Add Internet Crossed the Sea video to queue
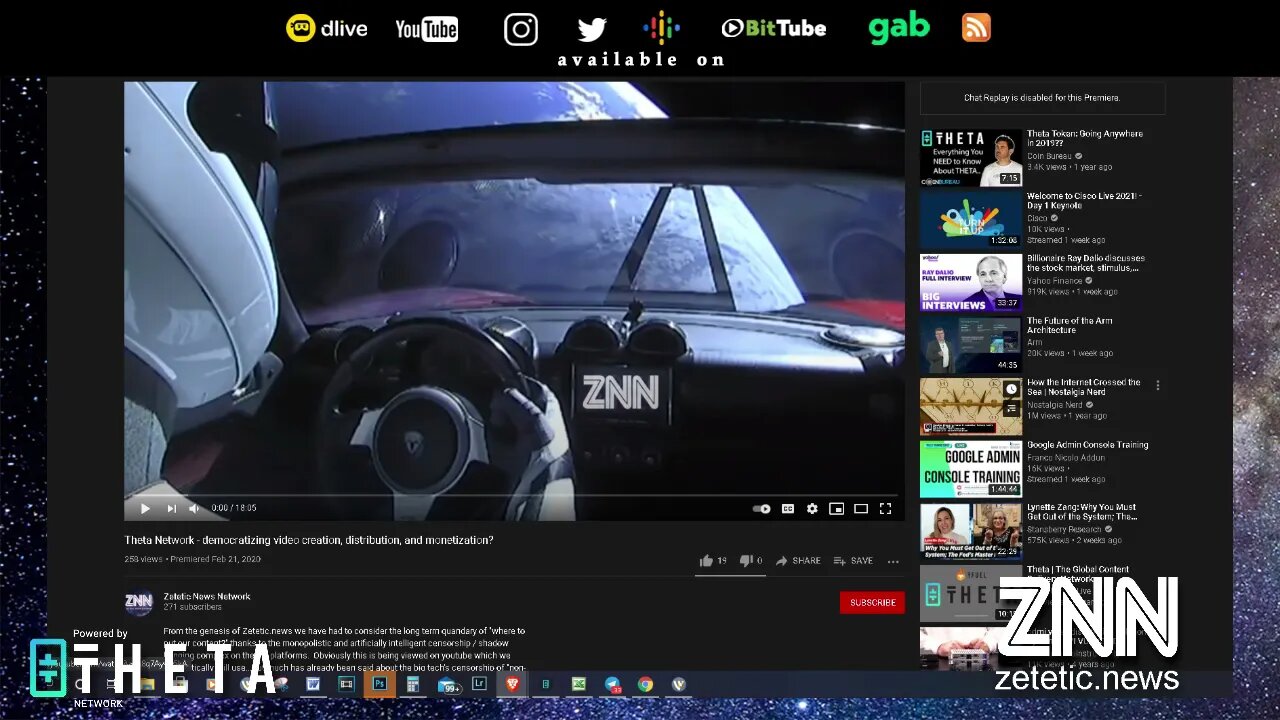Image resolution: width=1280 pixels, height=720 pixels. (1011, 408)
